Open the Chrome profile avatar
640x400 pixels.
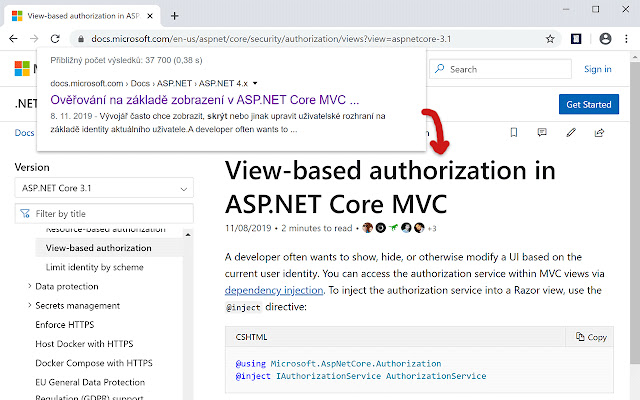click(605, 39)
